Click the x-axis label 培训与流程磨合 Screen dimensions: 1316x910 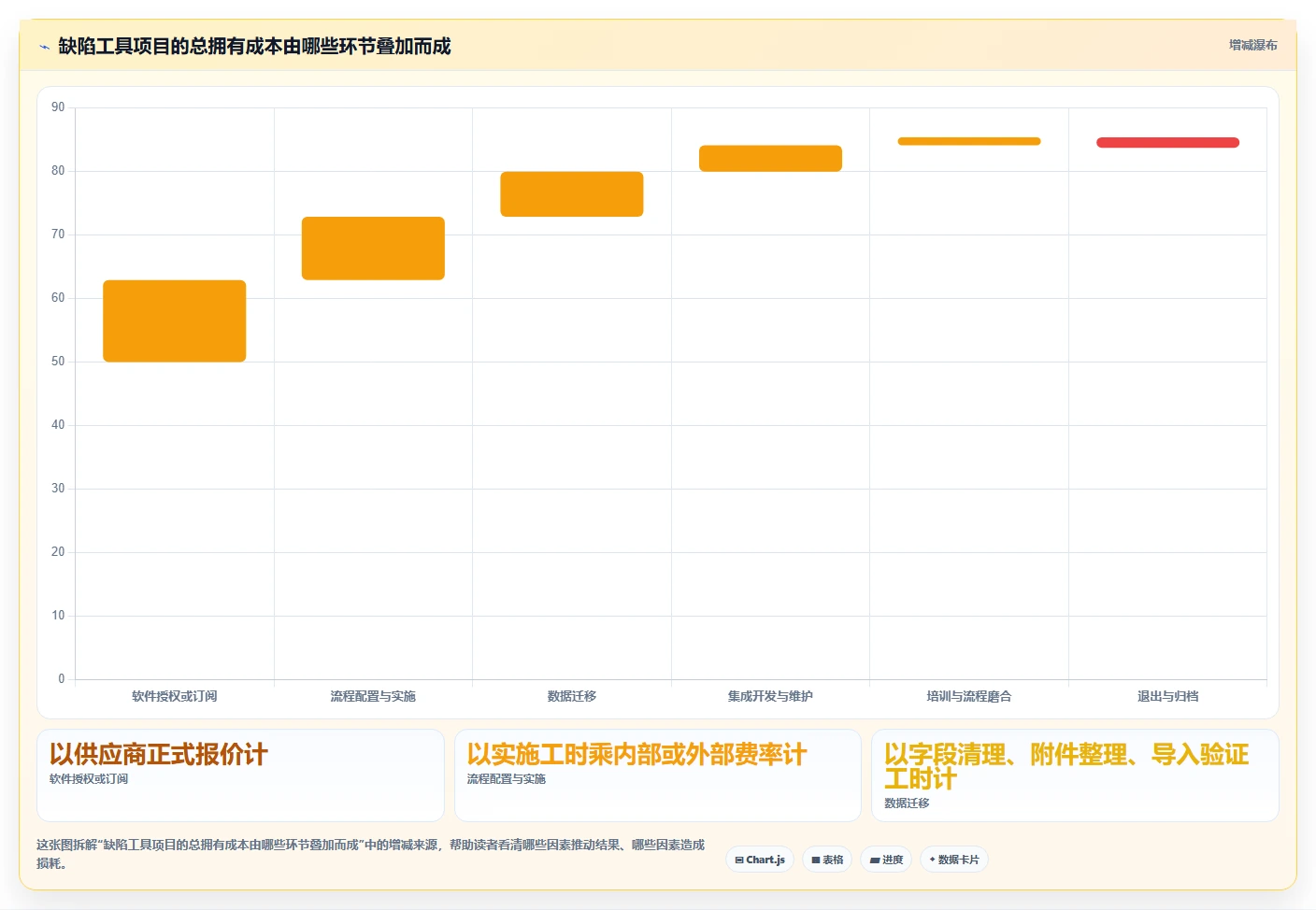[x=969, y=696]
